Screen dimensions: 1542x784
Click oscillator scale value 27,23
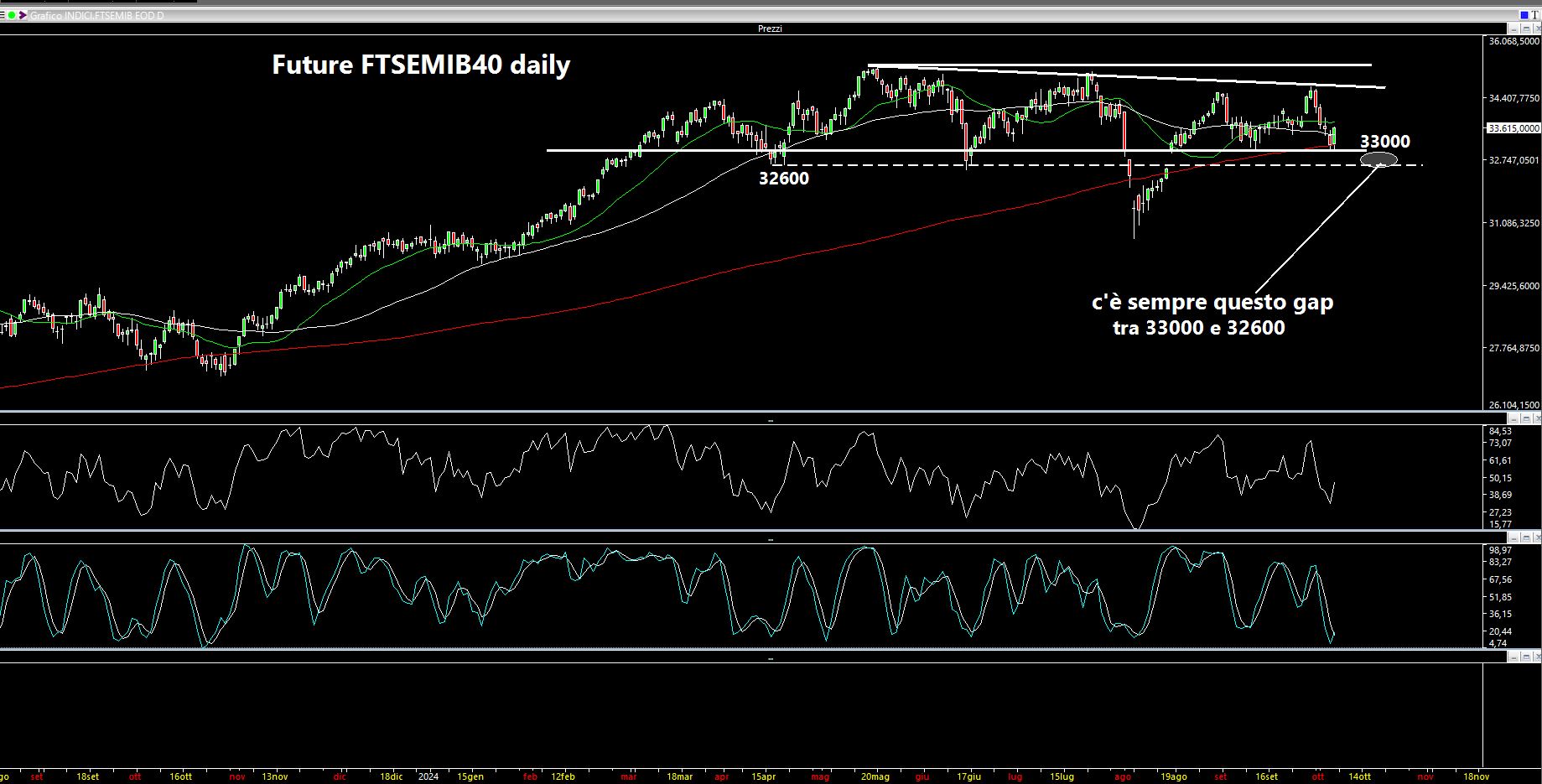(1501, 512)
